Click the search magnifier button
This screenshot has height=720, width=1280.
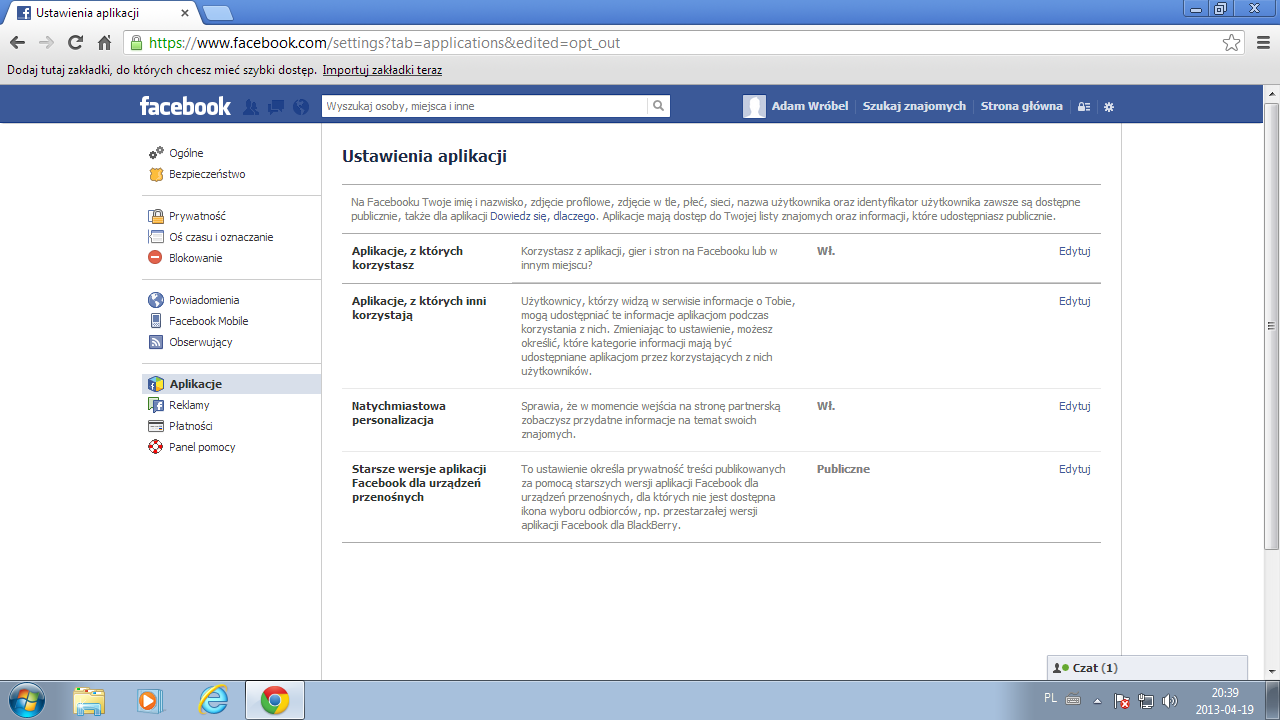tap(658, 106)
